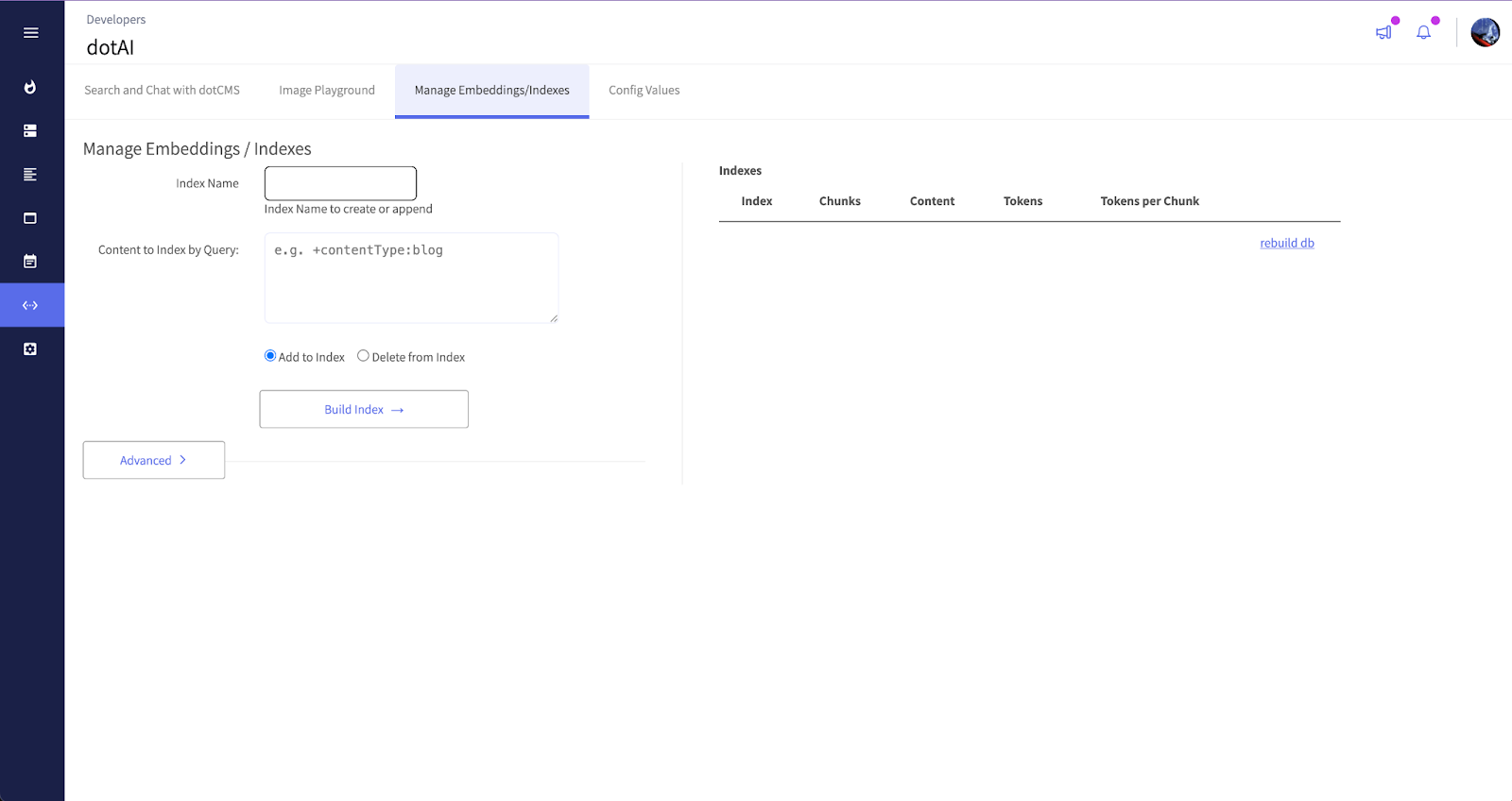Switch to Search and Chat with dotCMS tab
Viewport: 1512px width, 801px height.
coord(162,91)
